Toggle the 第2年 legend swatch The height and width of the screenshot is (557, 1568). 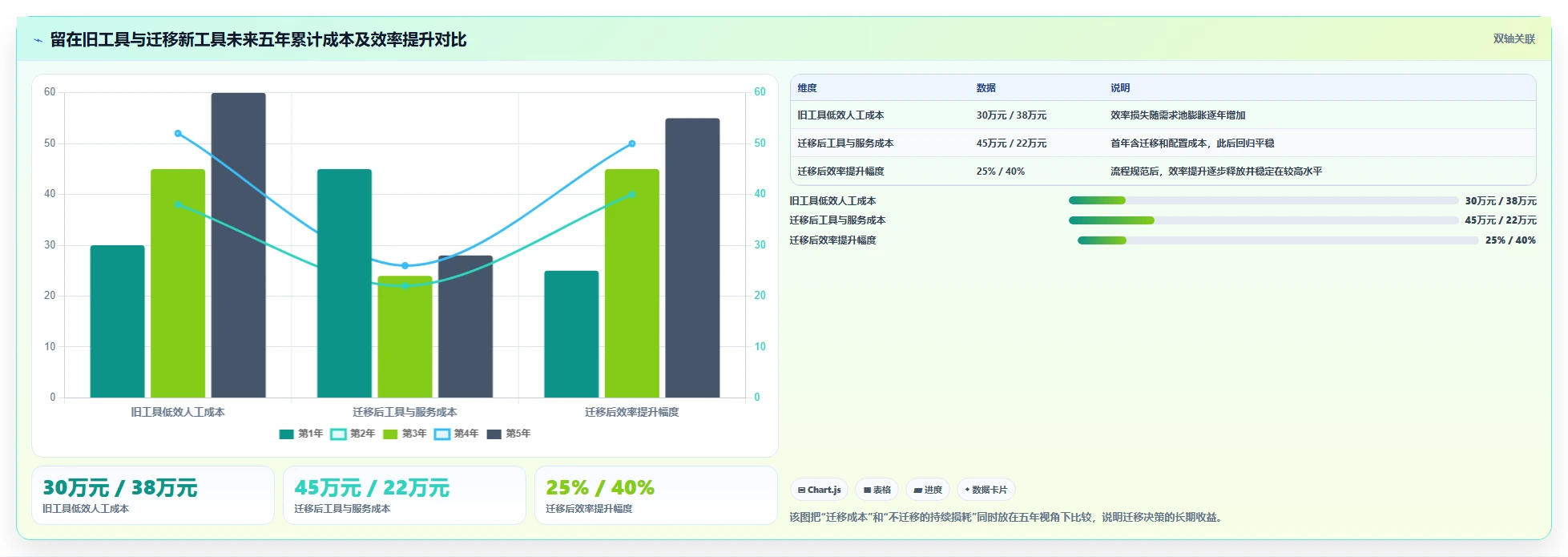(338, 434)
